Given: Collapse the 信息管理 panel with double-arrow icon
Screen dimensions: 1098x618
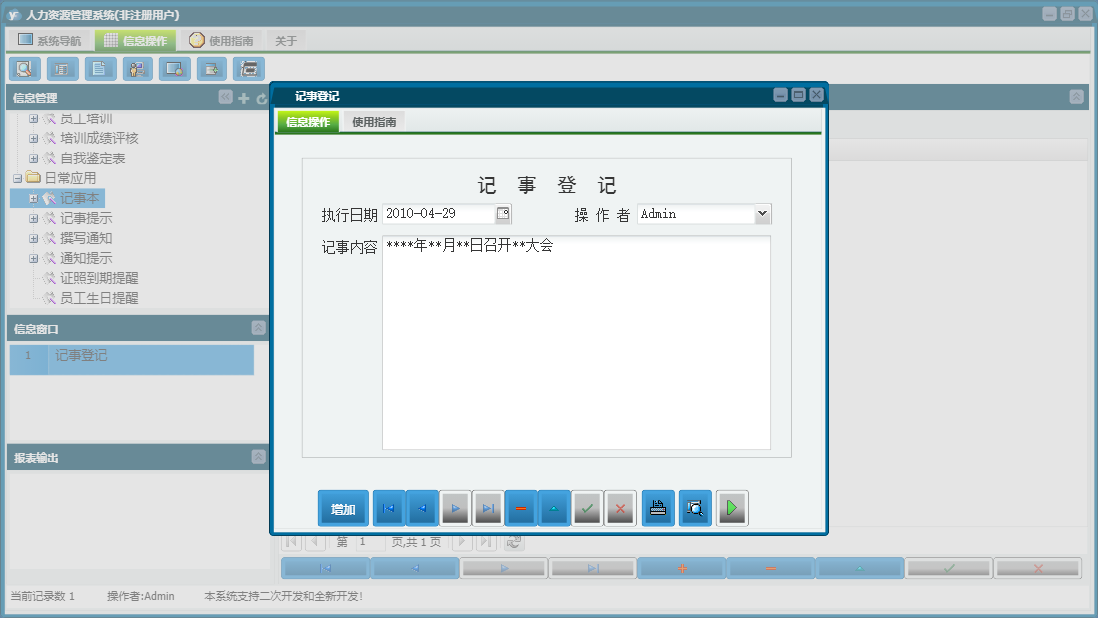Looking at the screenshot, I should pyautogui.click(x=225, y=97).
